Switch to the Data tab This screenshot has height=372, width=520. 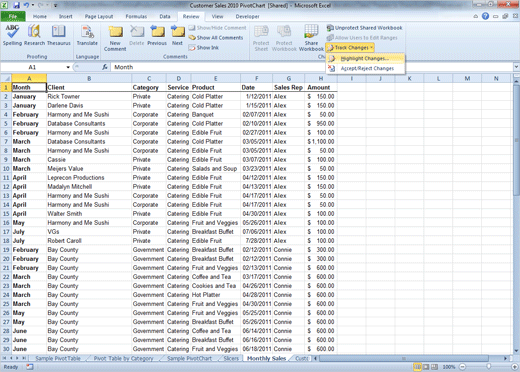pyautogui.click(x=165, y=16)
